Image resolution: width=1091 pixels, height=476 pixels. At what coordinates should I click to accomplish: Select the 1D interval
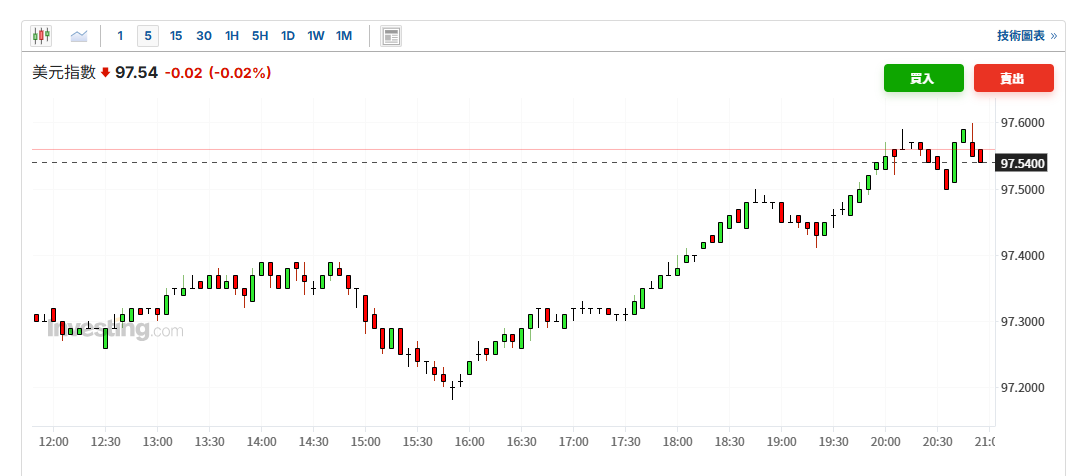pos(287,35)
